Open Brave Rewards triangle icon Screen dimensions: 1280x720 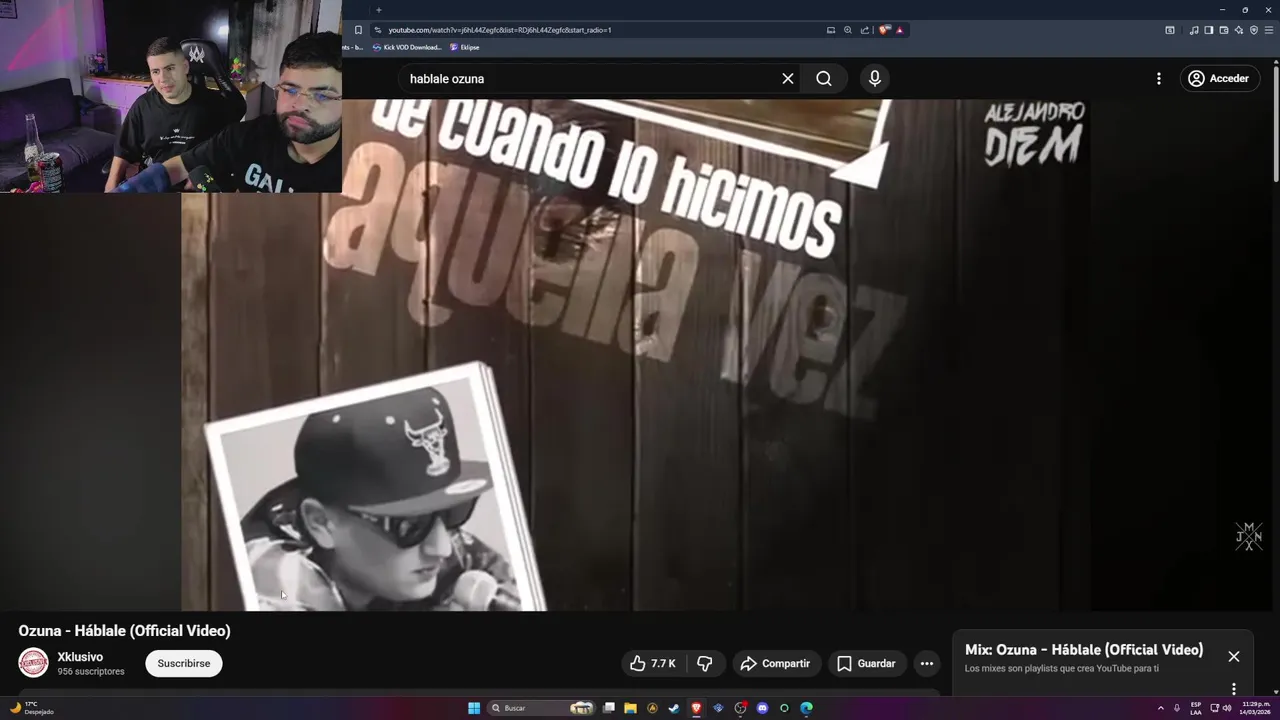coord(899,30)
